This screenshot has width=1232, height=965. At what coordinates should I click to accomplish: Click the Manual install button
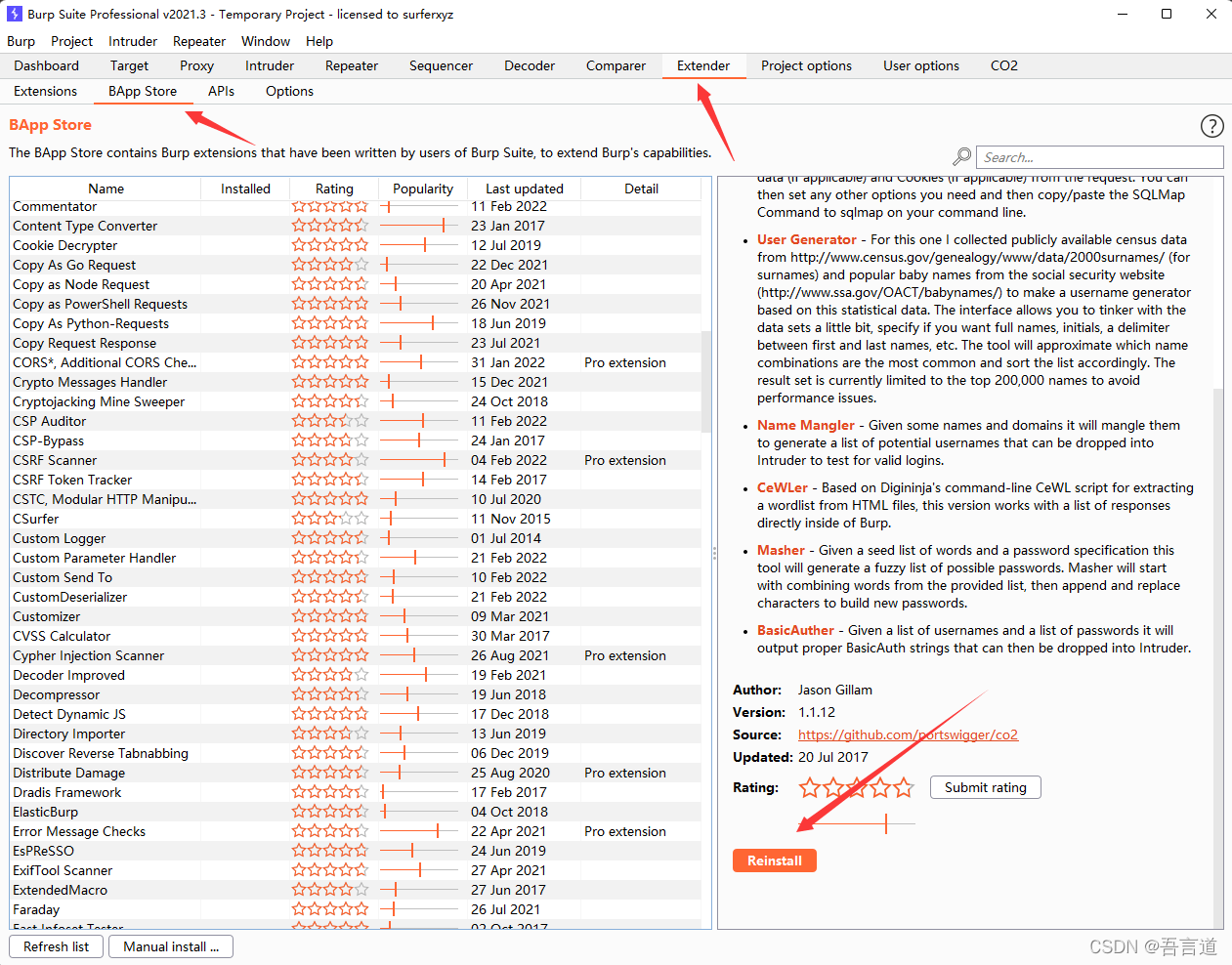(x=171, y=946)
